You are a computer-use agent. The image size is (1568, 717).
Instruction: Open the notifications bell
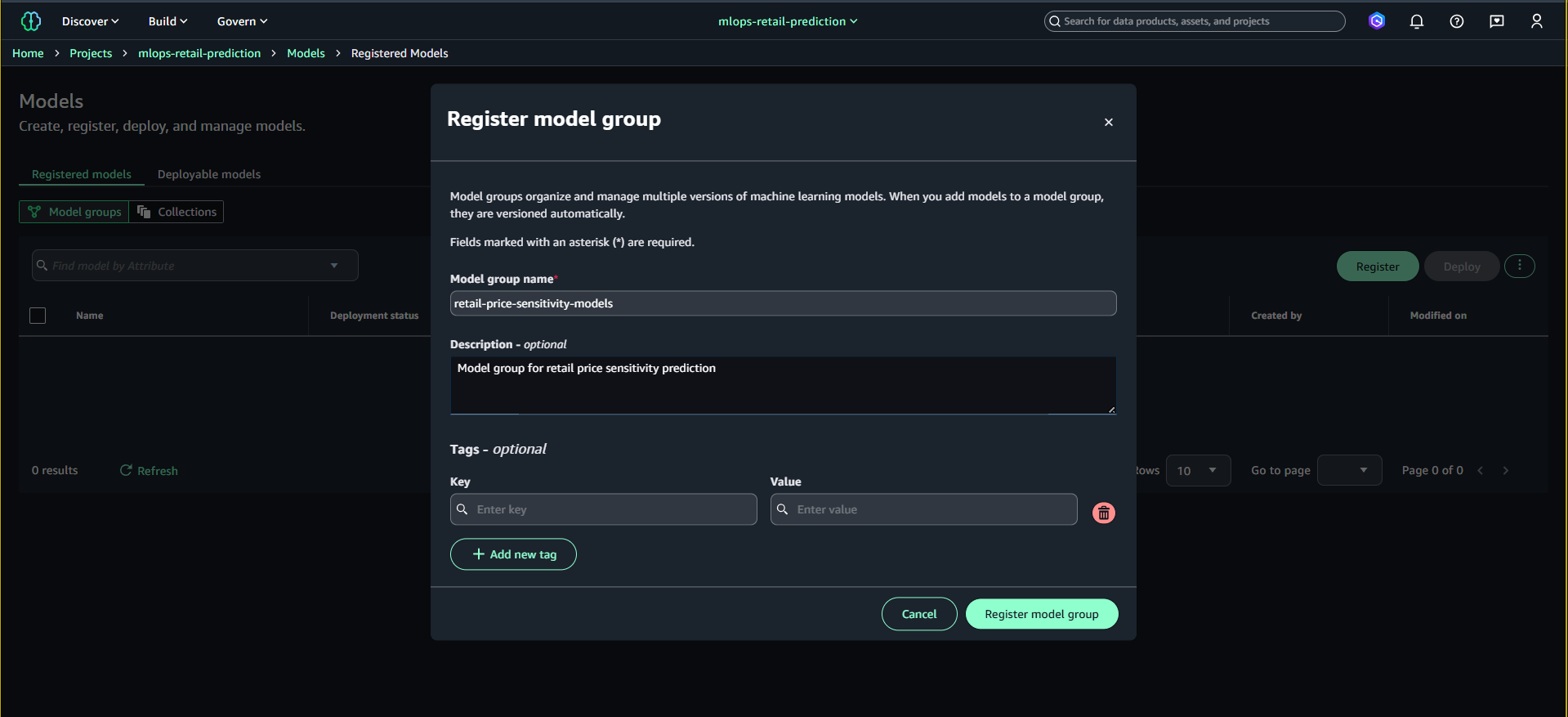1416,21
